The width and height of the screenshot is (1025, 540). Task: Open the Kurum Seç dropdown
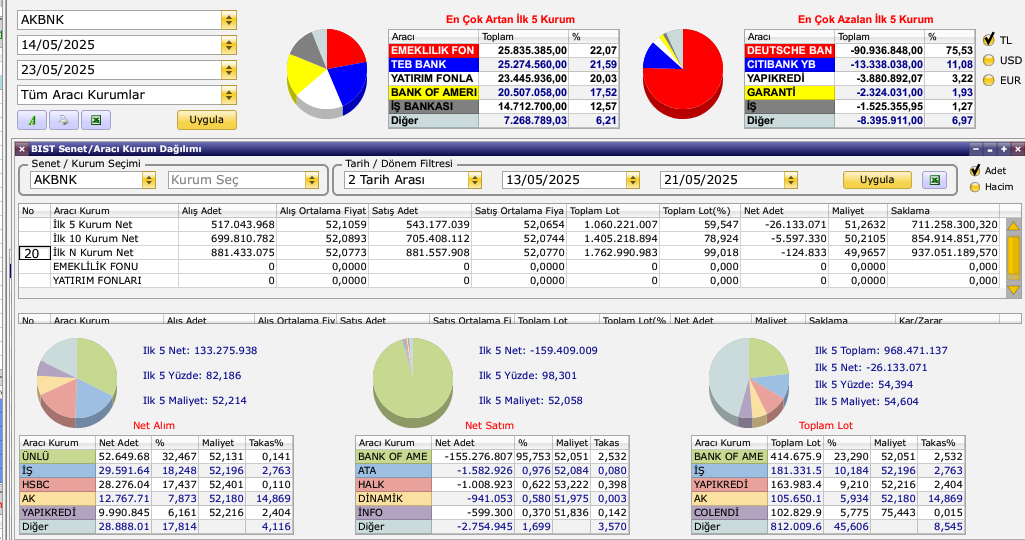tap(312, 180)
